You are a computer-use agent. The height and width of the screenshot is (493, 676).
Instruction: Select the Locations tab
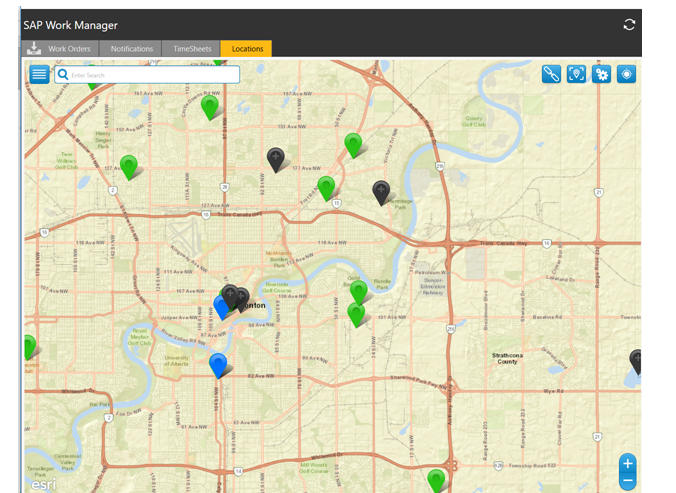(x=247, y=49)
